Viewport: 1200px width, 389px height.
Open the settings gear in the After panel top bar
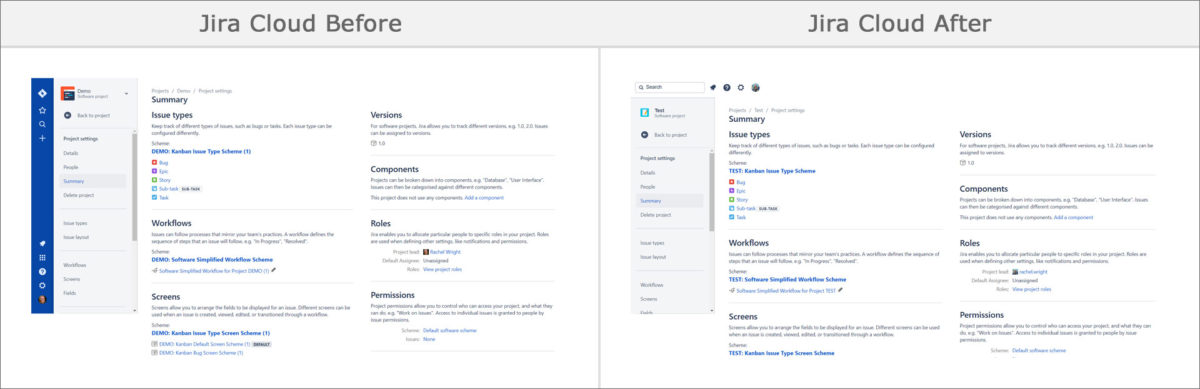[x=741, y=87]
